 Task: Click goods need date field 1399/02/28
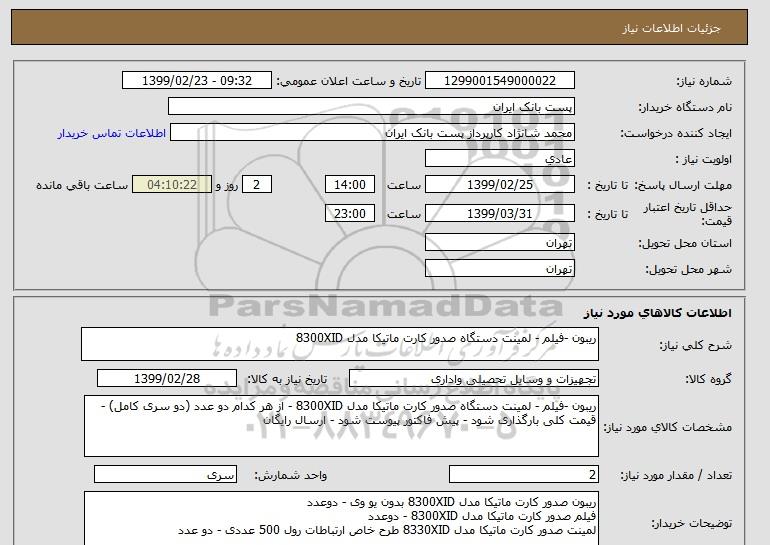(x=167, y=379)
